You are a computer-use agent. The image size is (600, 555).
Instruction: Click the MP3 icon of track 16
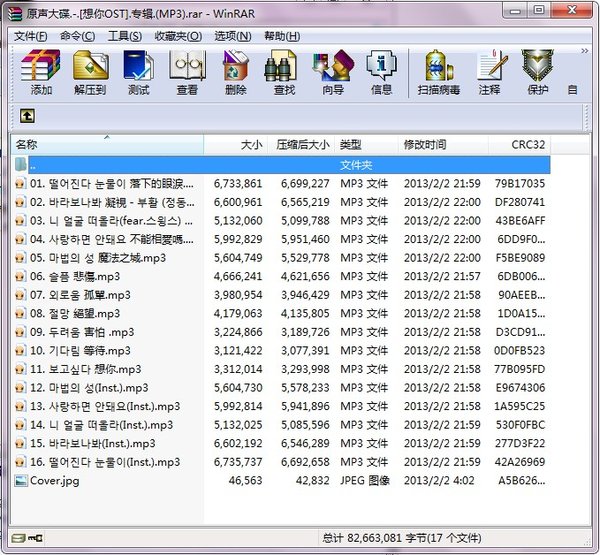coord(21,462)
